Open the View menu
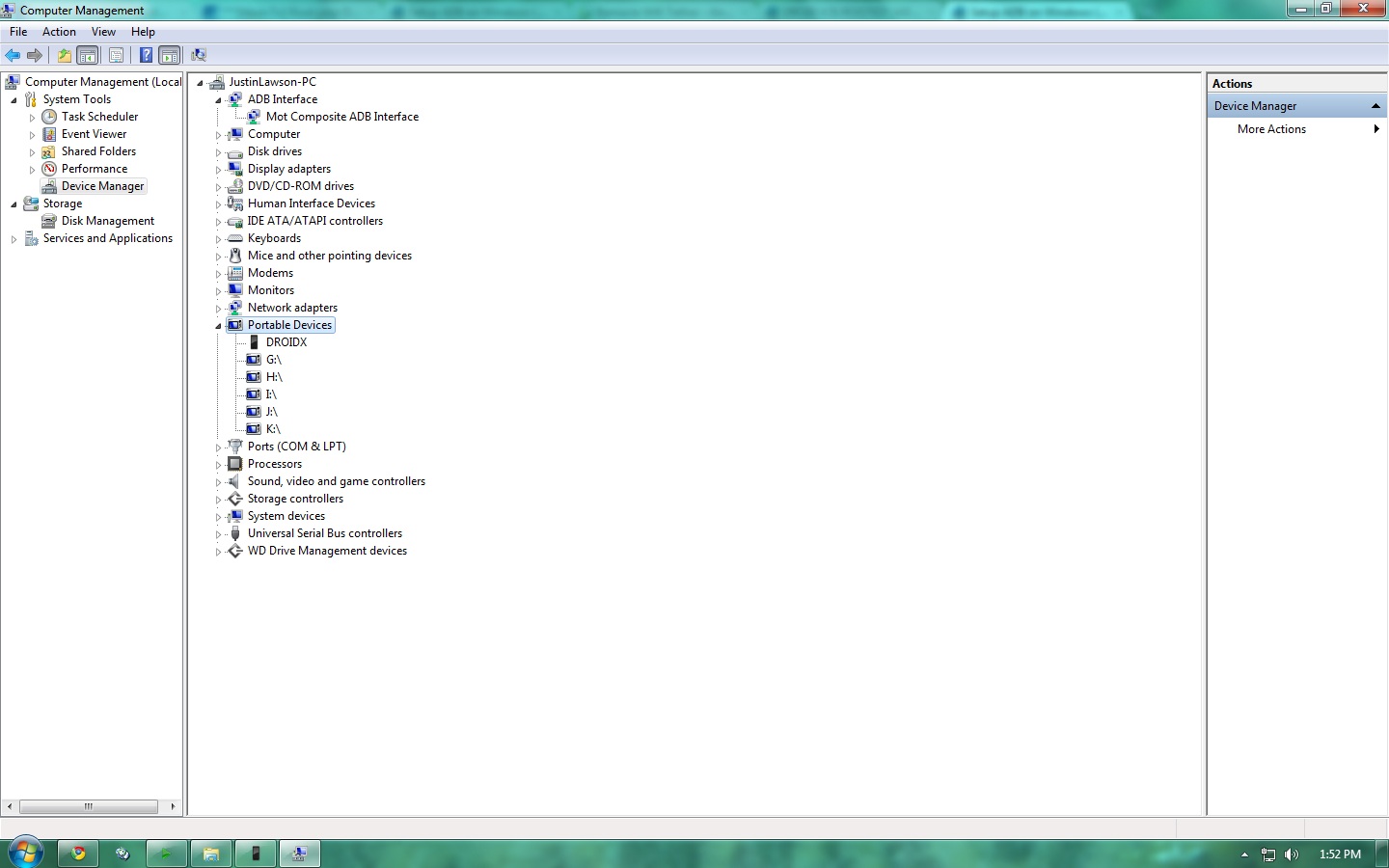This screenshot has width=1389, height=868. click(103, 32)
